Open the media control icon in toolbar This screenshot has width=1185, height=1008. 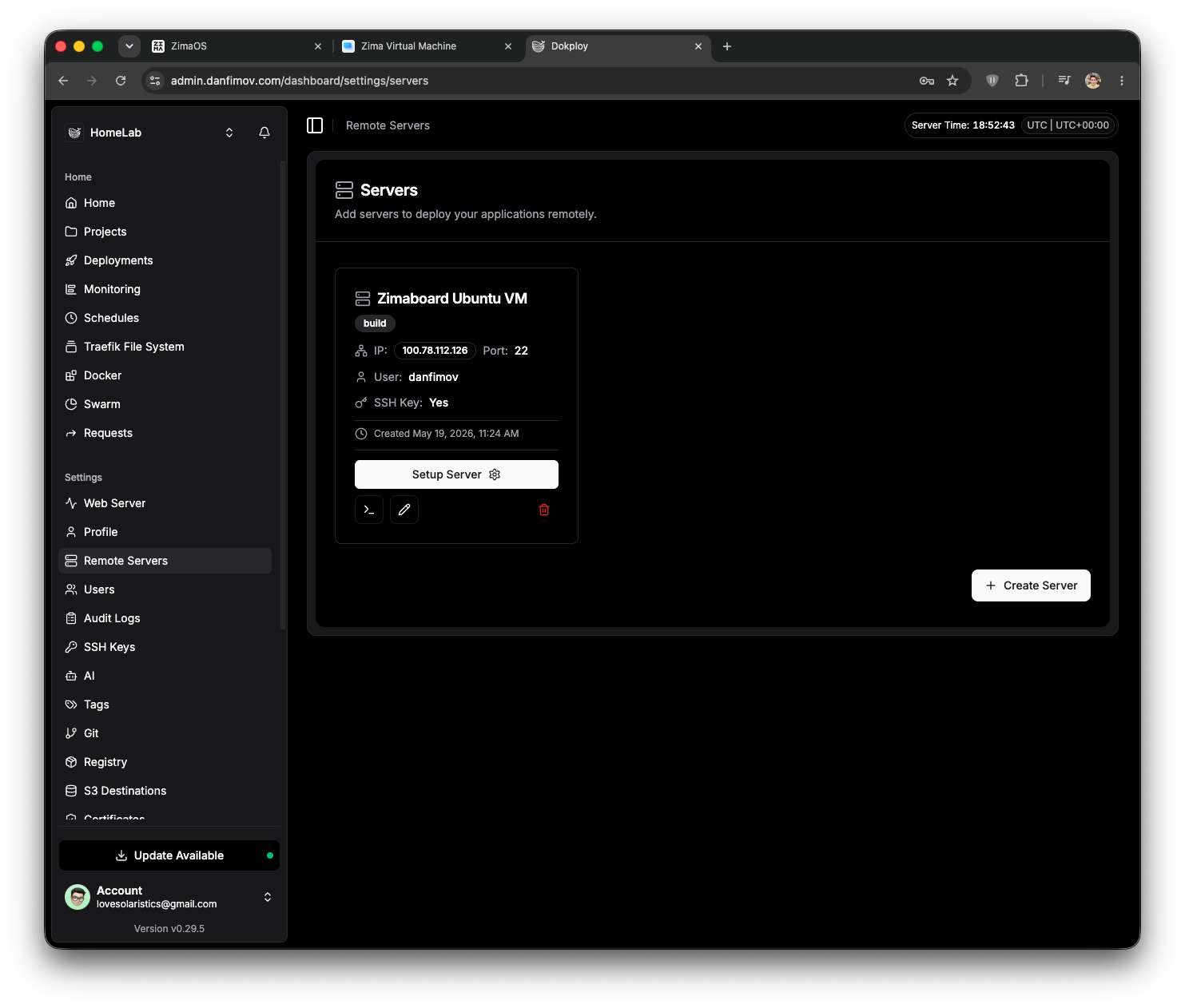1064,81
